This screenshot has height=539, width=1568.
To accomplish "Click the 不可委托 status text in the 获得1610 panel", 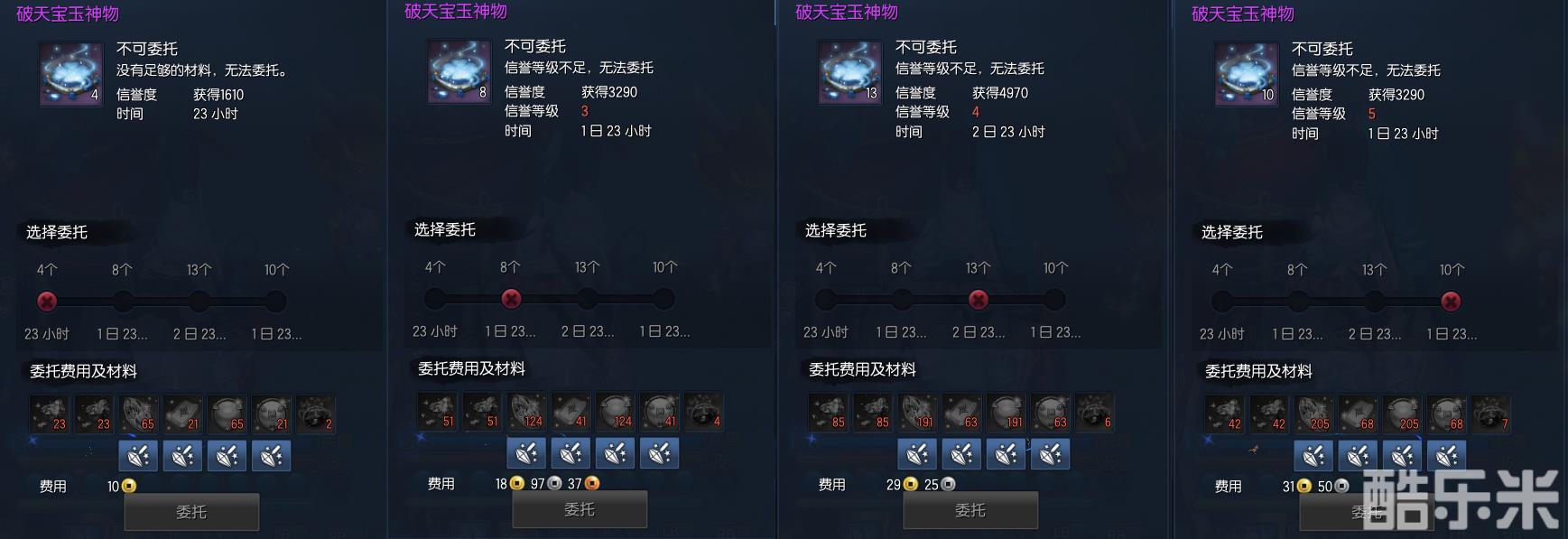I will [147, 49].
